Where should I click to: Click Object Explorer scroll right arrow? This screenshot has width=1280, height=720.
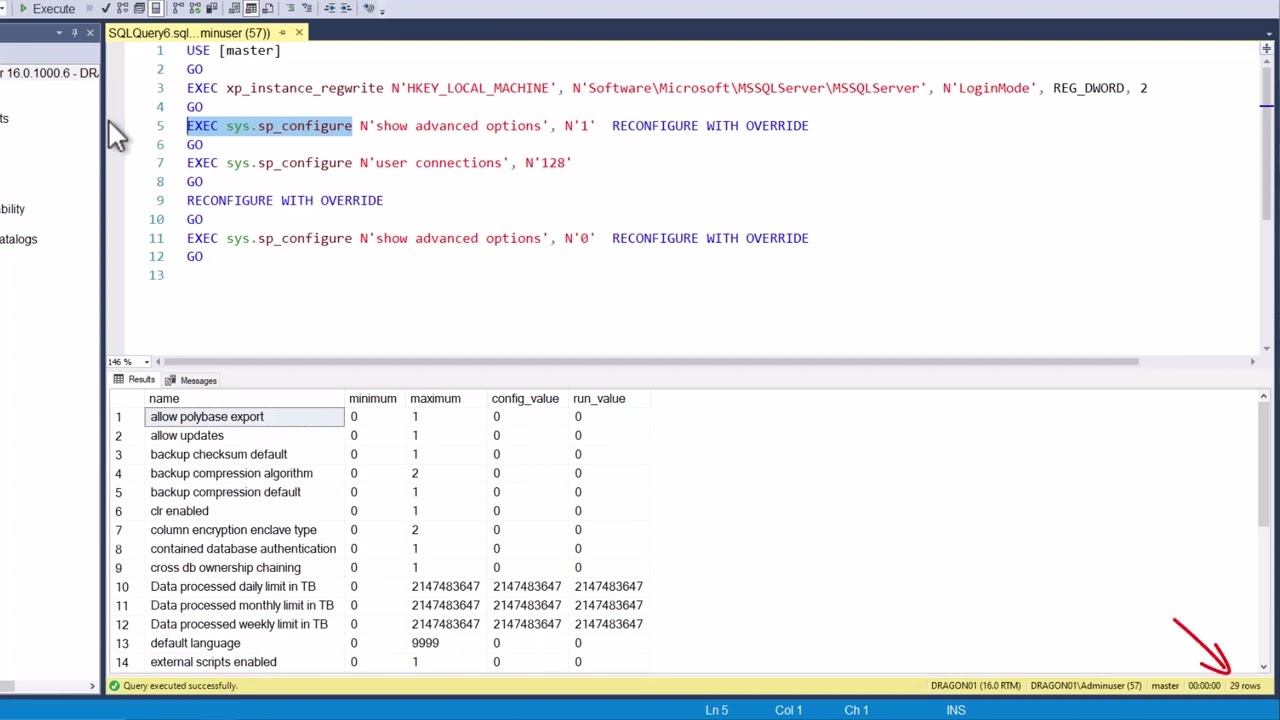[92, 686]
